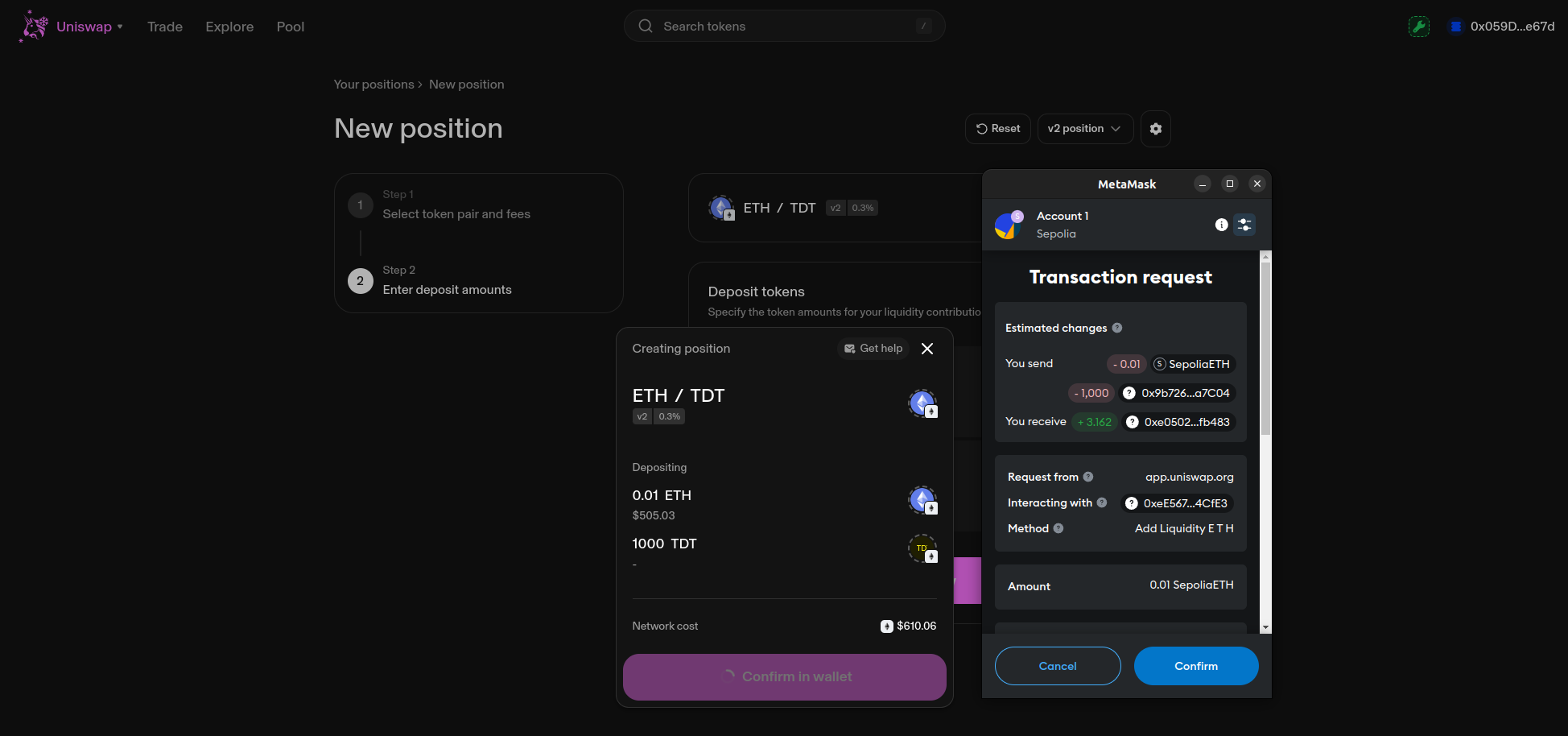Click the 0xeE567...4CfE3 contract address
Screen dimensions: 1568x736
pos(1178,503)
